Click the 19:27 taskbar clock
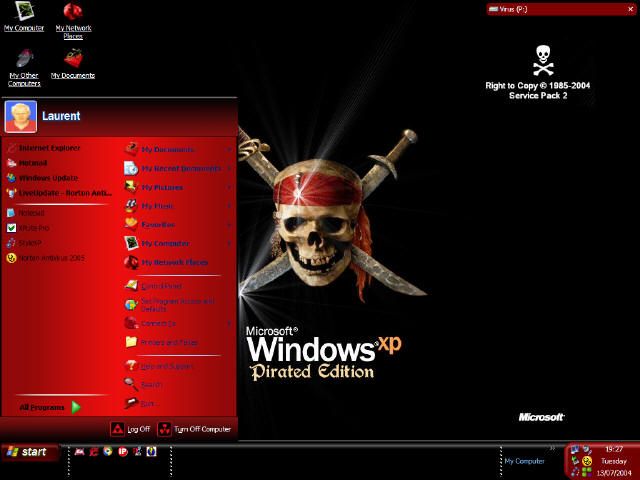This screenshot has width=640, height=480. pos(614,449)
